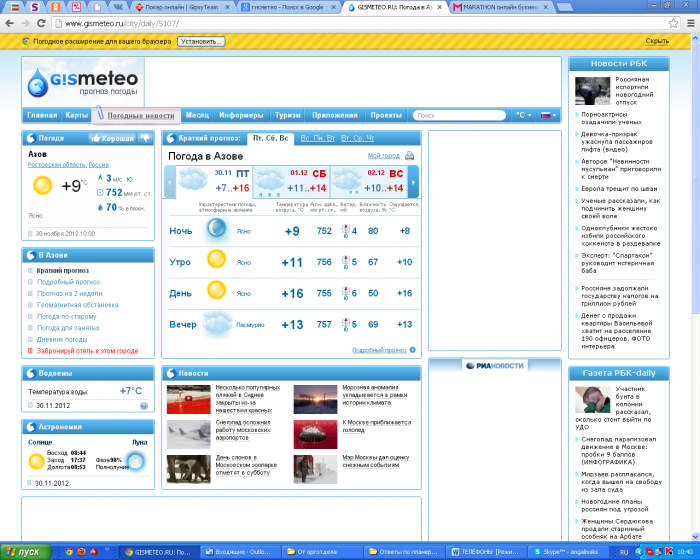The image size is (700, 560).
Task: Click the moon phase icon in Астрономия
Action: (135, 460)
